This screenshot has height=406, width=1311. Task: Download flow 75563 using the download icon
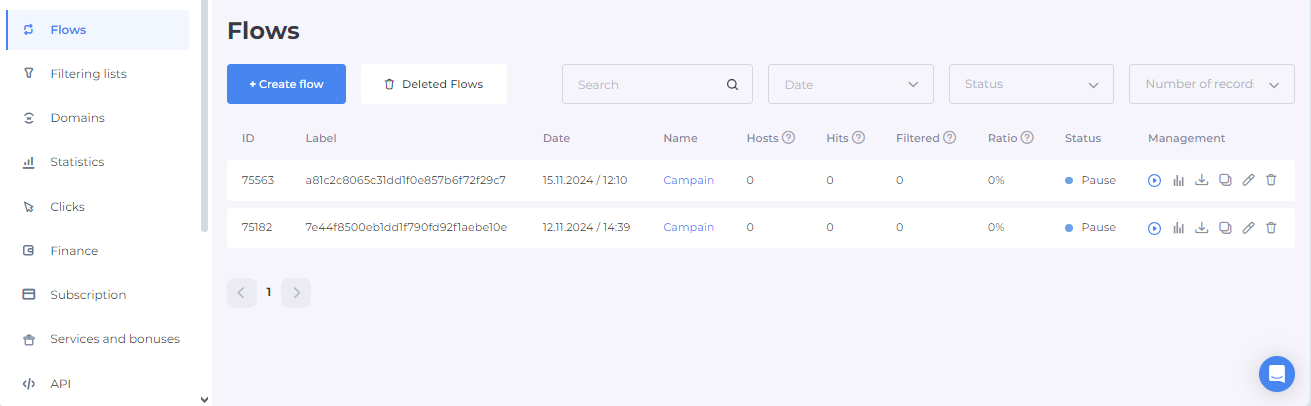pos(1202,181)
